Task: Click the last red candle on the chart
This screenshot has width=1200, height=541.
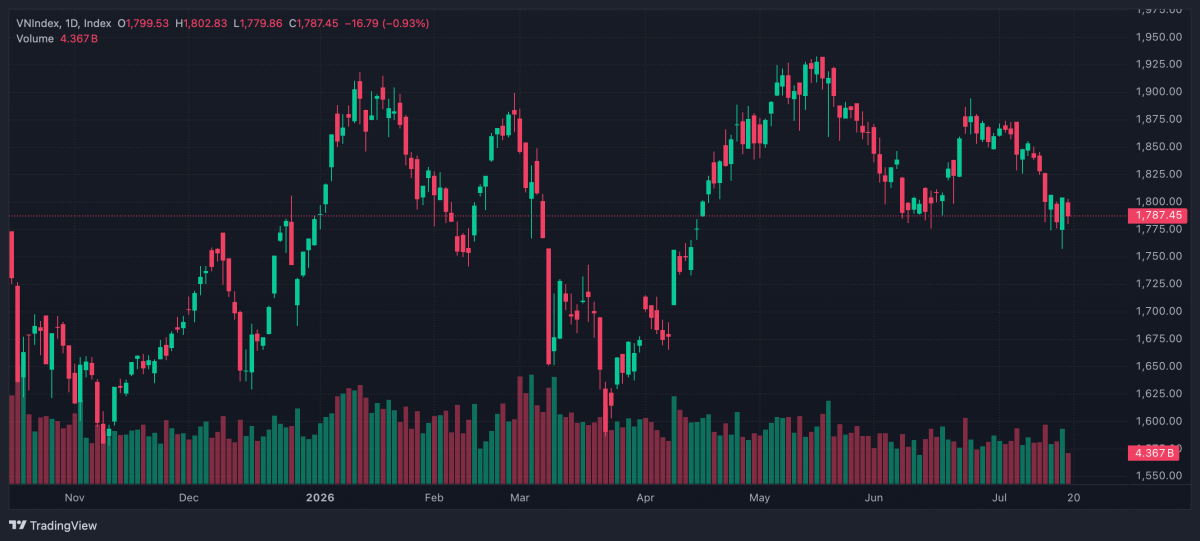Action: (1069, 208)
